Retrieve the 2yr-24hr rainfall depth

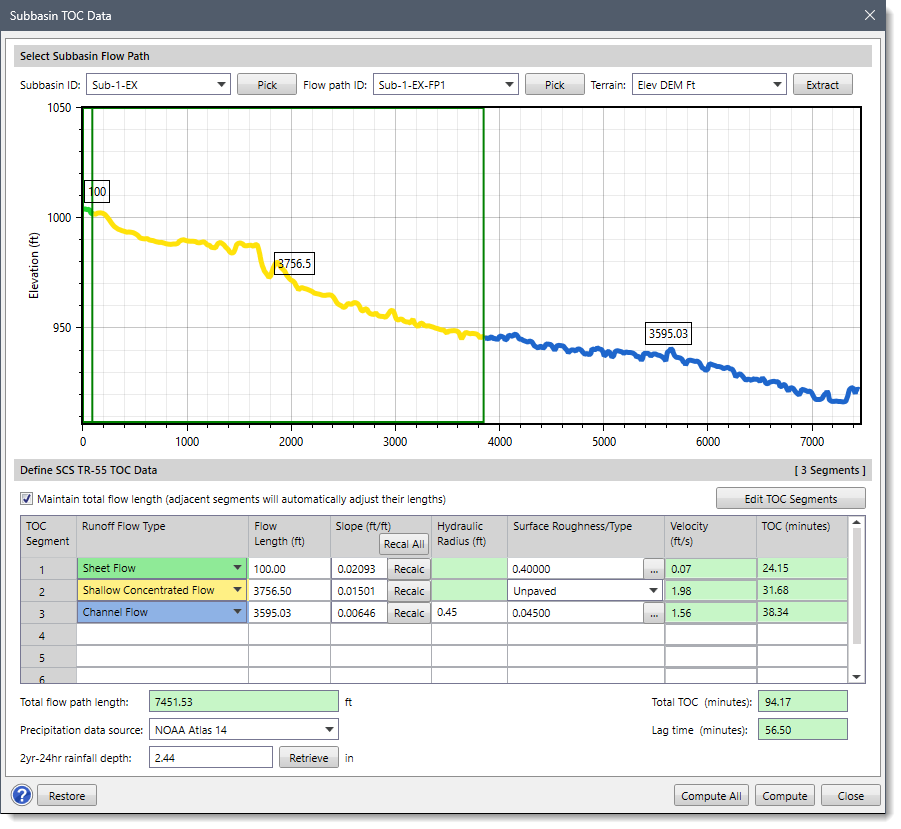(308, 757)
